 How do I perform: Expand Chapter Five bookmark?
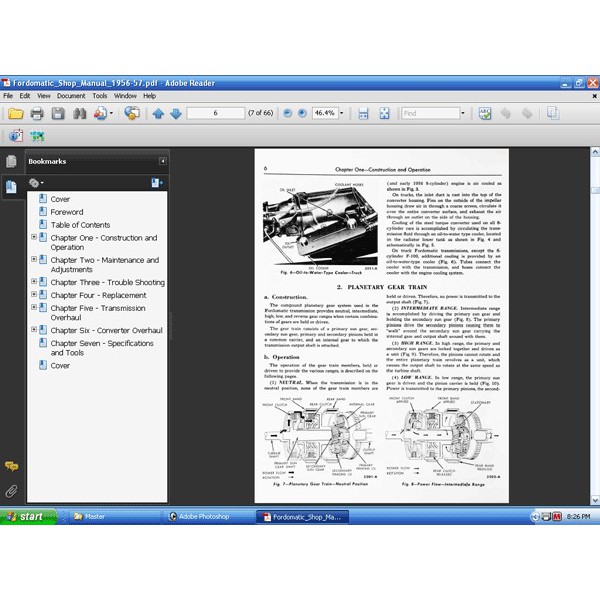click(34, 307)
